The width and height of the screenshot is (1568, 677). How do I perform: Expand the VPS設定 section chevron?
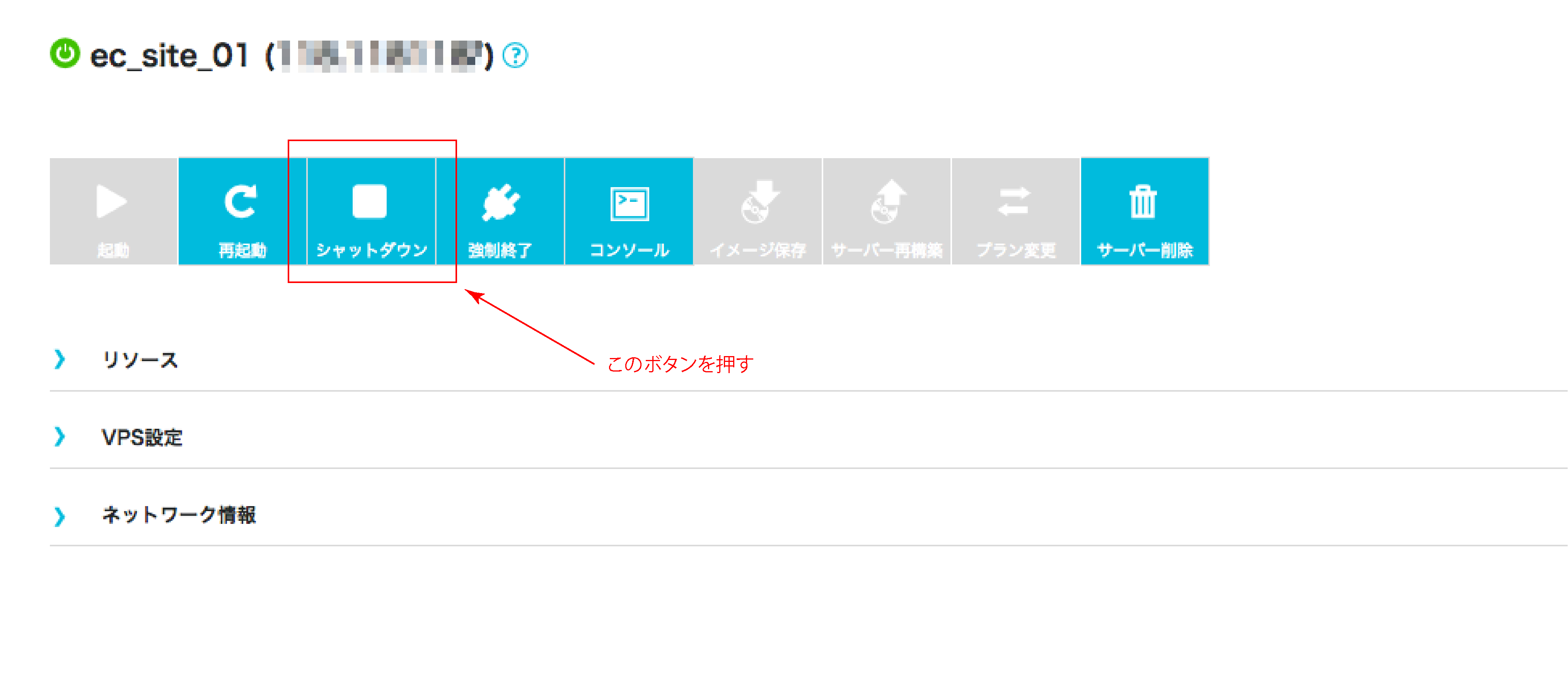60,437
